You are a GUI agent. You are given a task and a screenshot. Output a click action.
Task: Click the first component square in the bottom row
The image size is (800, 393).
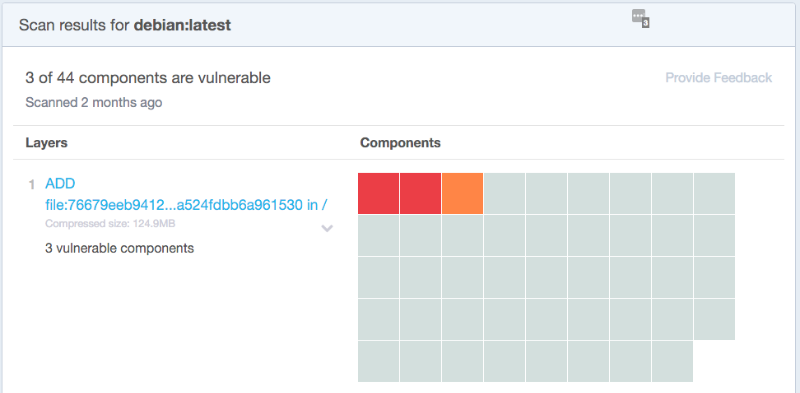tap(379, 361)
